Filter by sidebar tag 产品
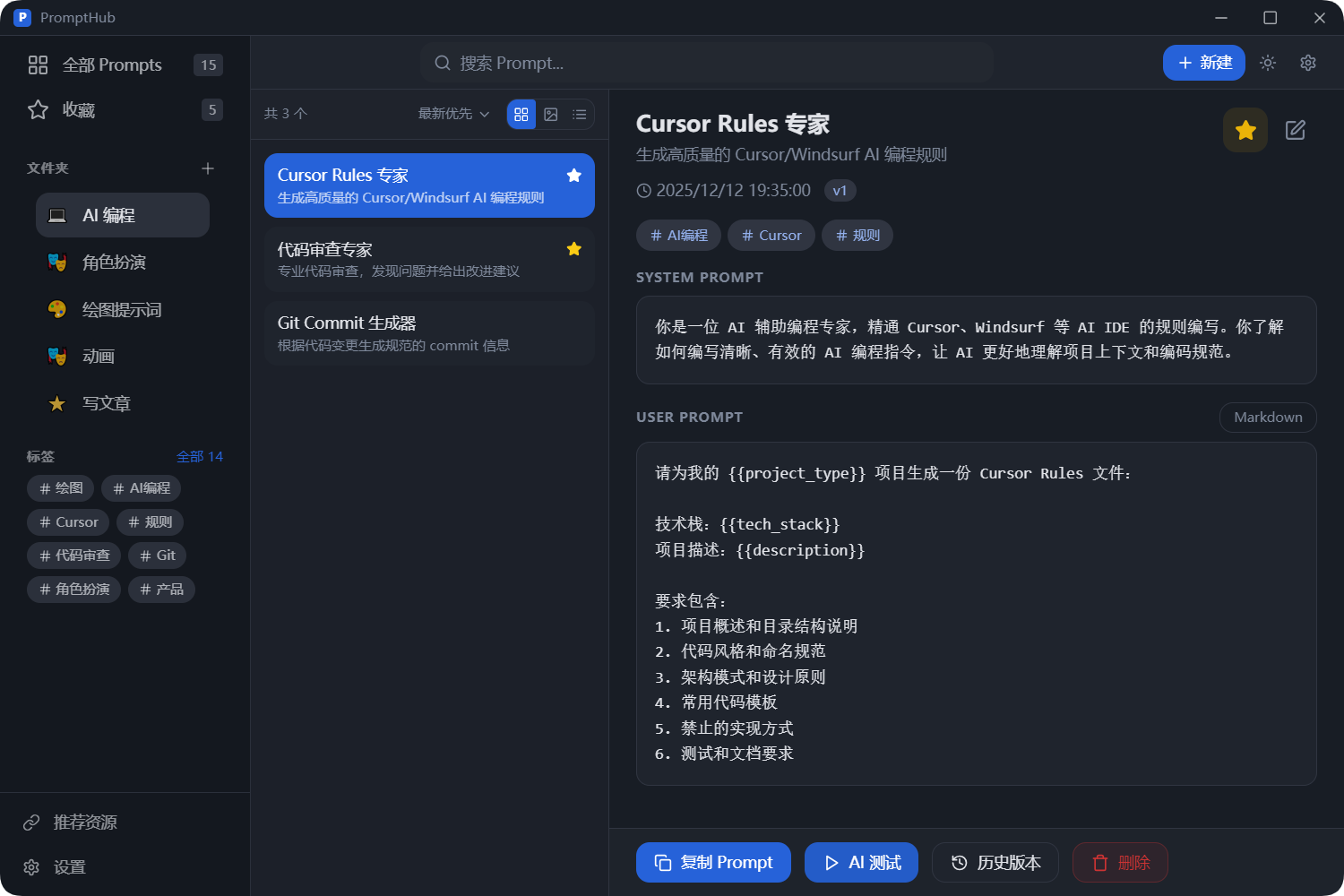This screenshot has width=1344, height=896. (161, 589)
